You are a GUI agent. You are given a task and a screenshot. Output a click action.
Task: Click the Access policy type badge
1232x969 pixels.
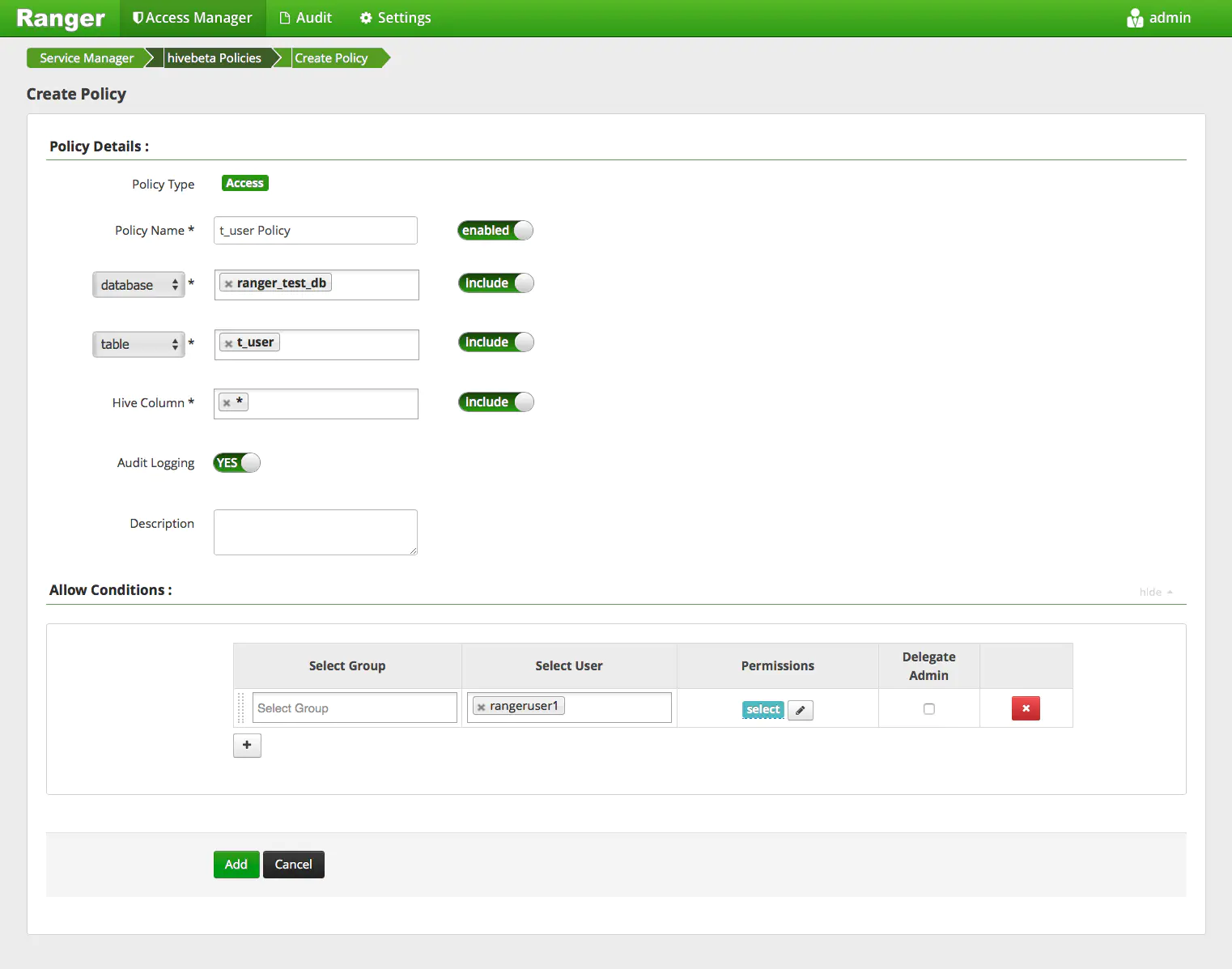click(x=244, y=183)
